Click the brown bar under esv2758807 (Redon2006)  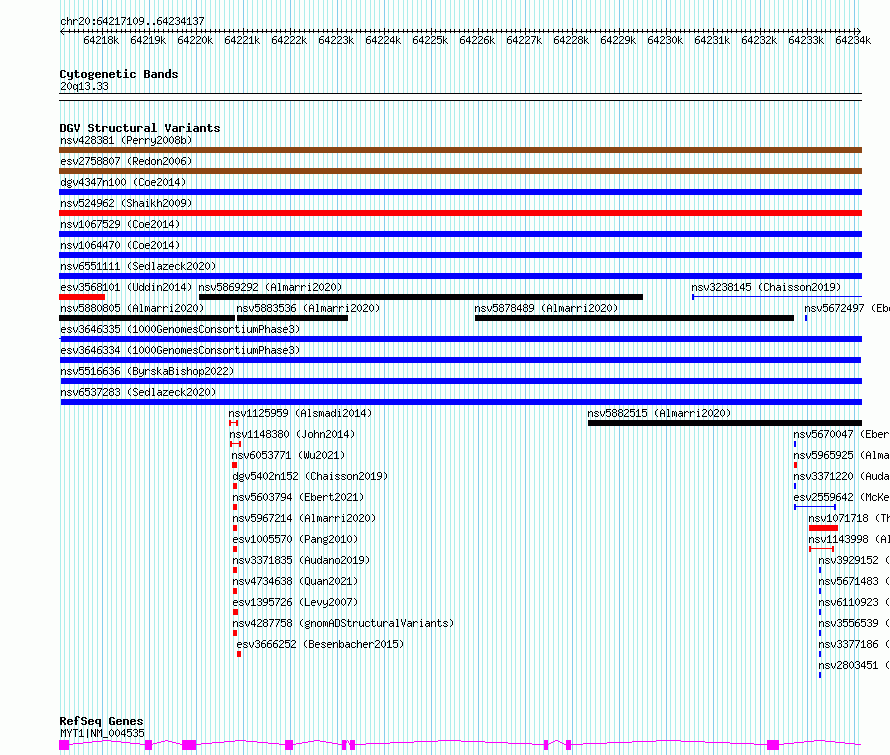(460, 171)
